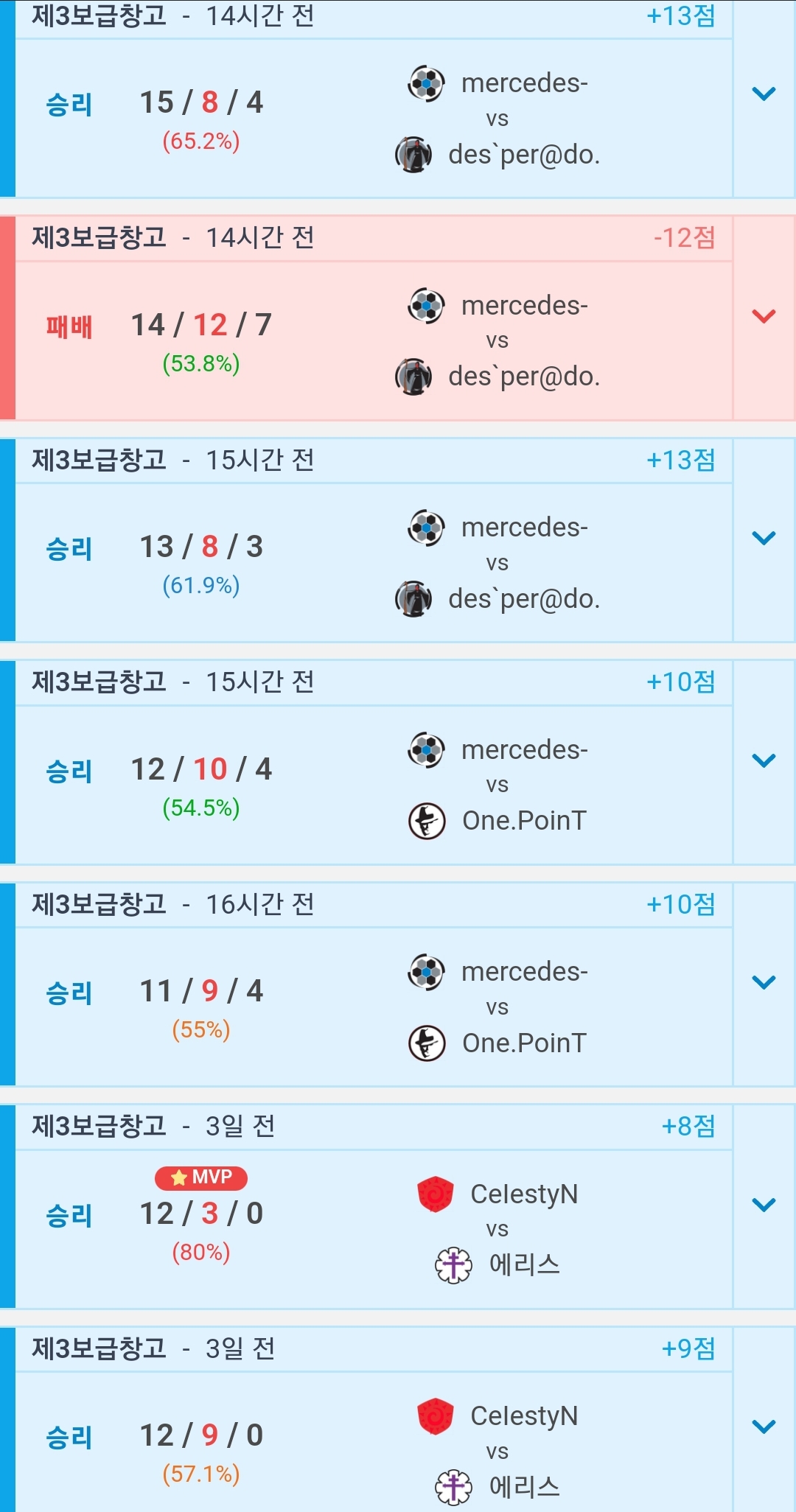Screen dimensions: 796x1512
Task: Click the des`per@do. emblem in the 패배 match
Action: pos(413,377)
